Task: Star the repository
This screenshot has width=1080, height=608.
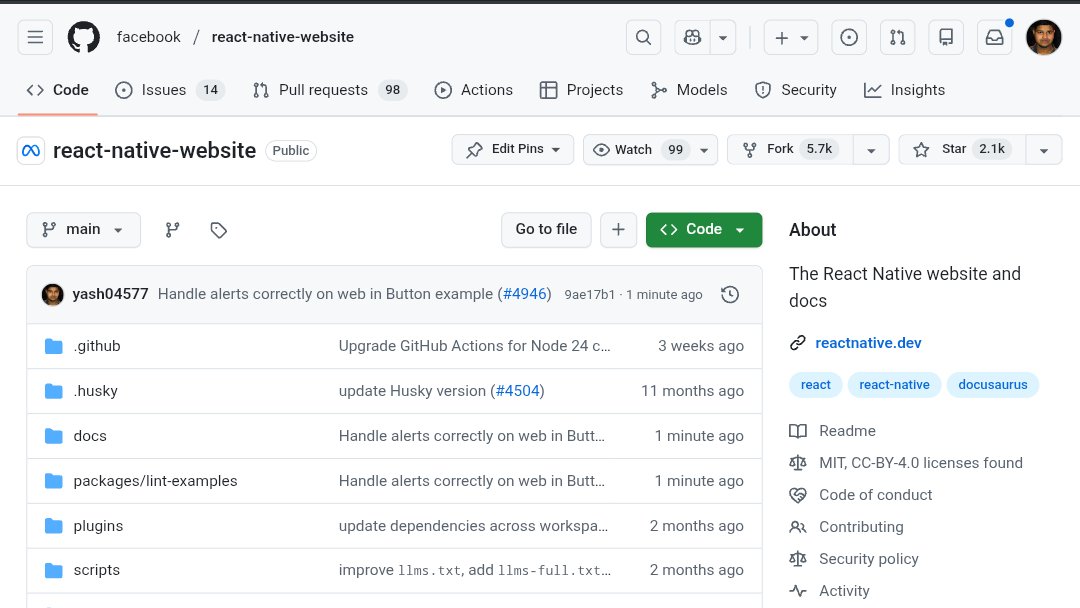Action: (x=962, y=149)
